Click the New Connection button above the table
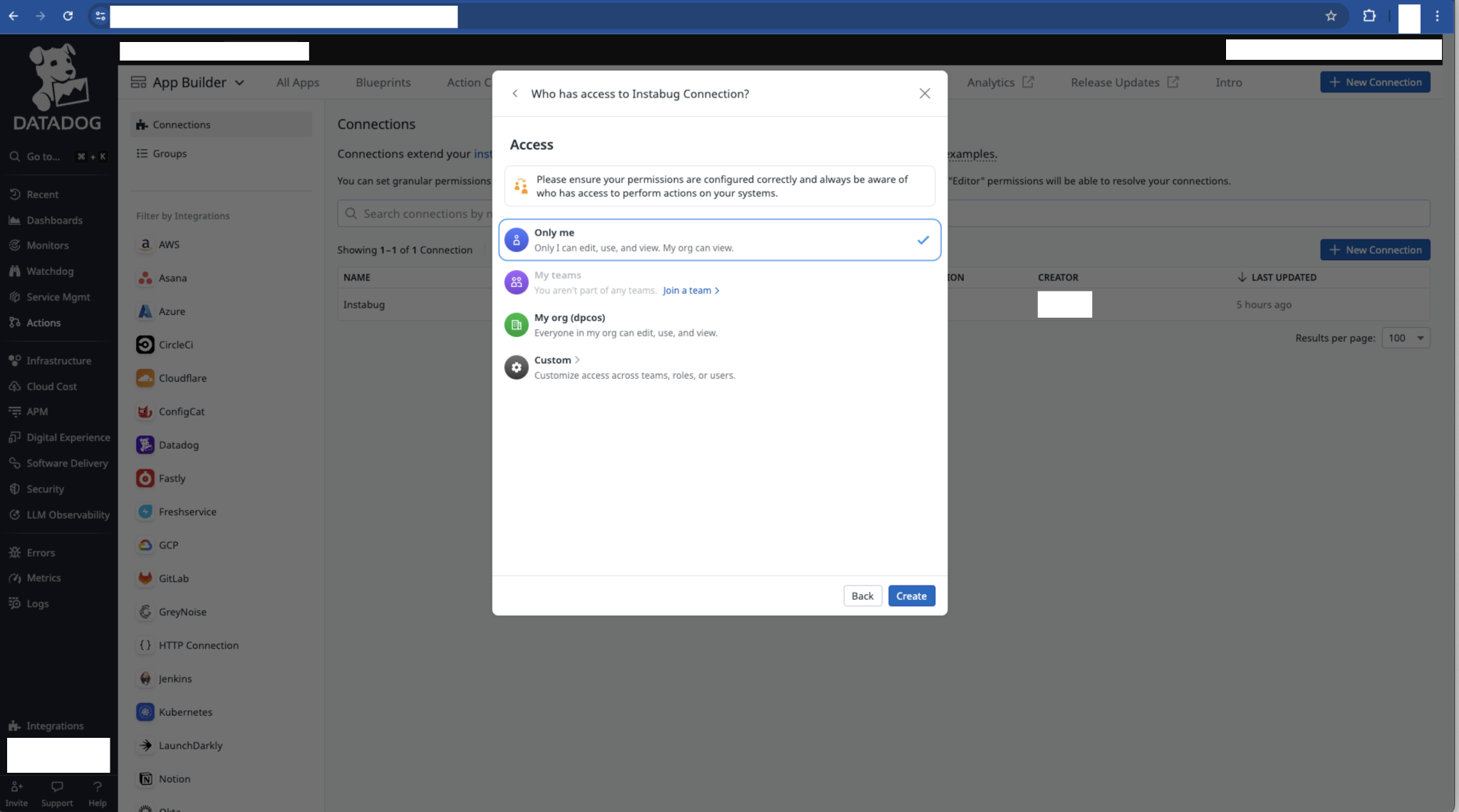This screenshot has height=812, width=1459. [1375, 250]
